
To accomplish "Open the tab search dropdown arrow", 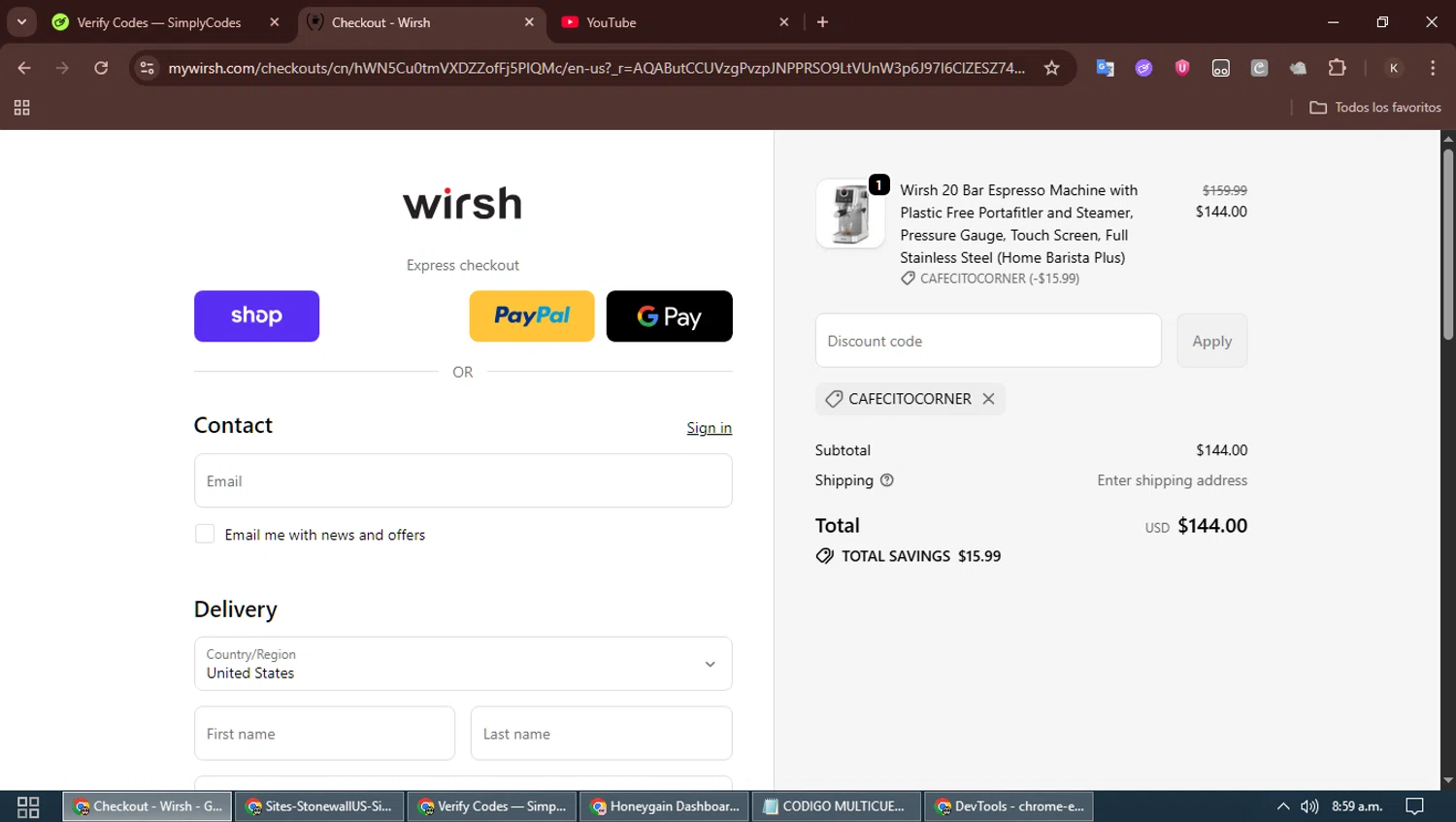I will pos(21,21).
